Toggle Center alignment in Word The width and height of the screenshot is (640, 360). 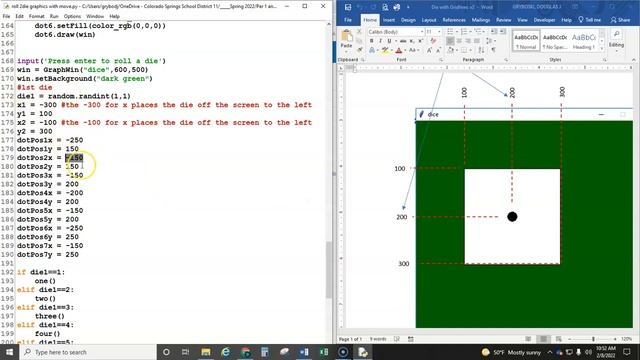pos(459,41)
